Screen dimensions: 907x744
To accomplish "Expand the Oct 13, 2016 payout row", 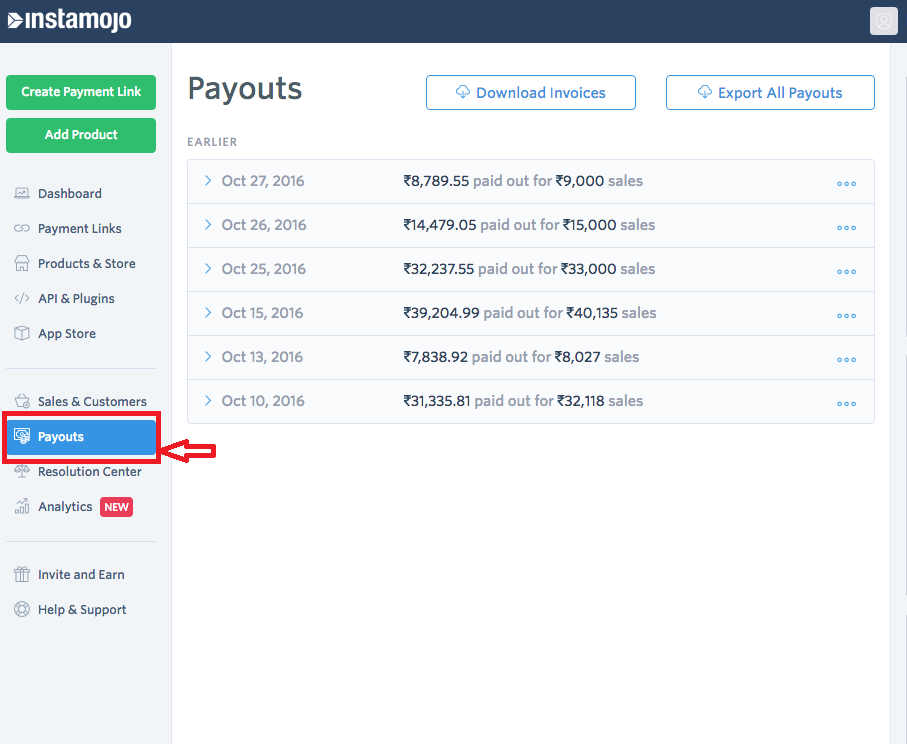I will (x=208, y=356).
